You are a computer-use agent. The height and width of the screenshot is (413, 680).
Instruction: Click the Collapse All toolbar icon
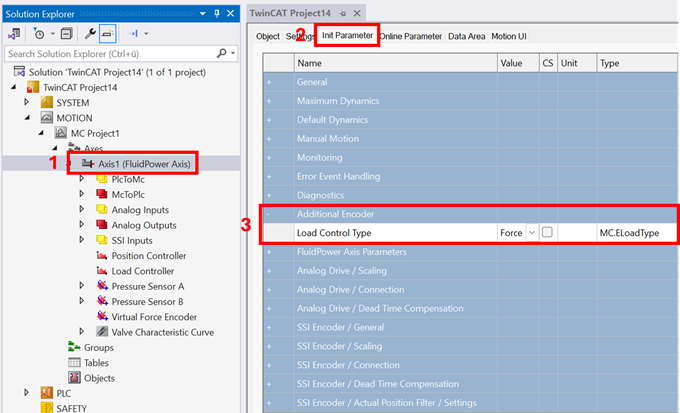coord(66,33)
